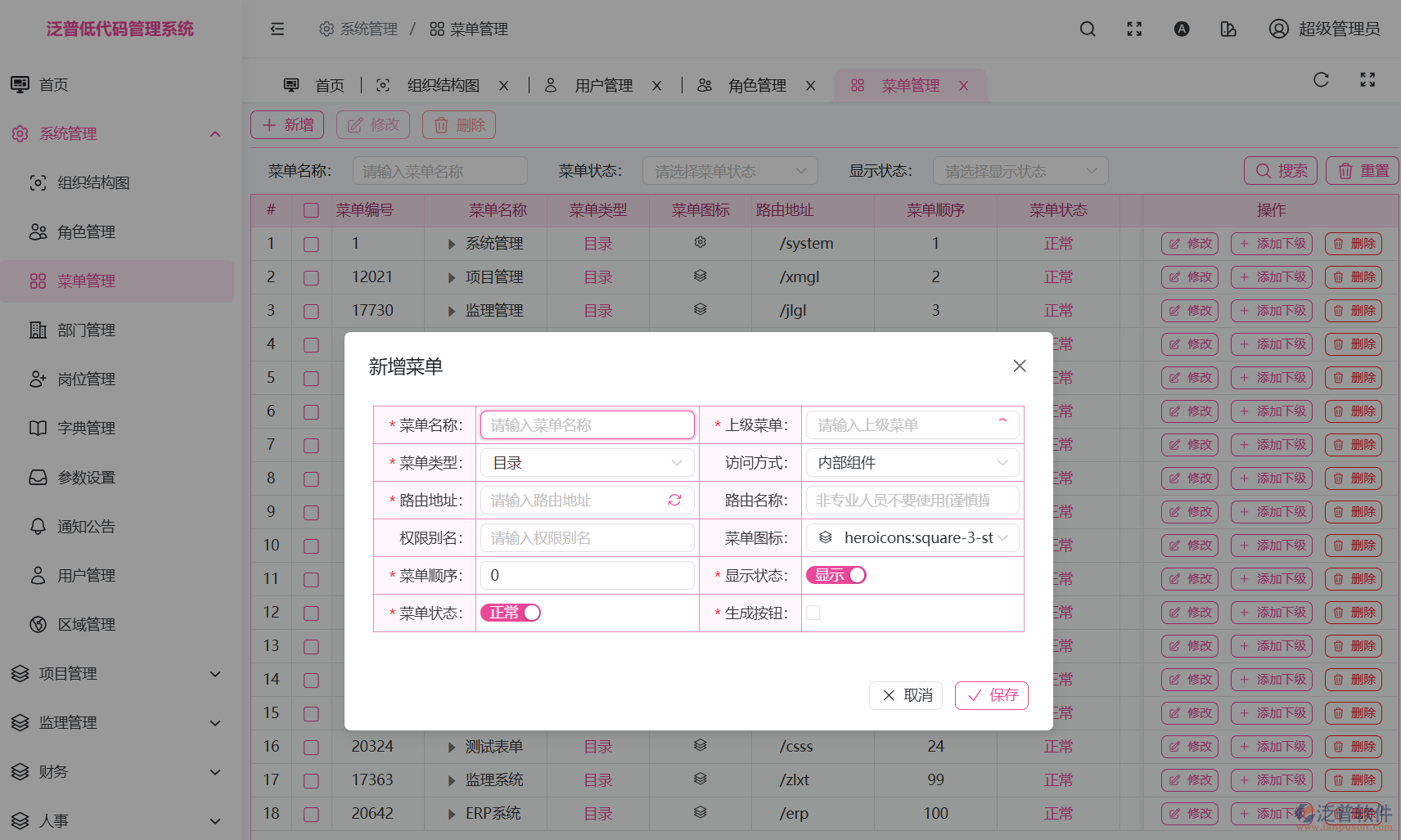The height and width of the screenshot is (840, 1401).
Task: Open the 访问方式 dropdown showing 内部组件
Action: point(912,462)
